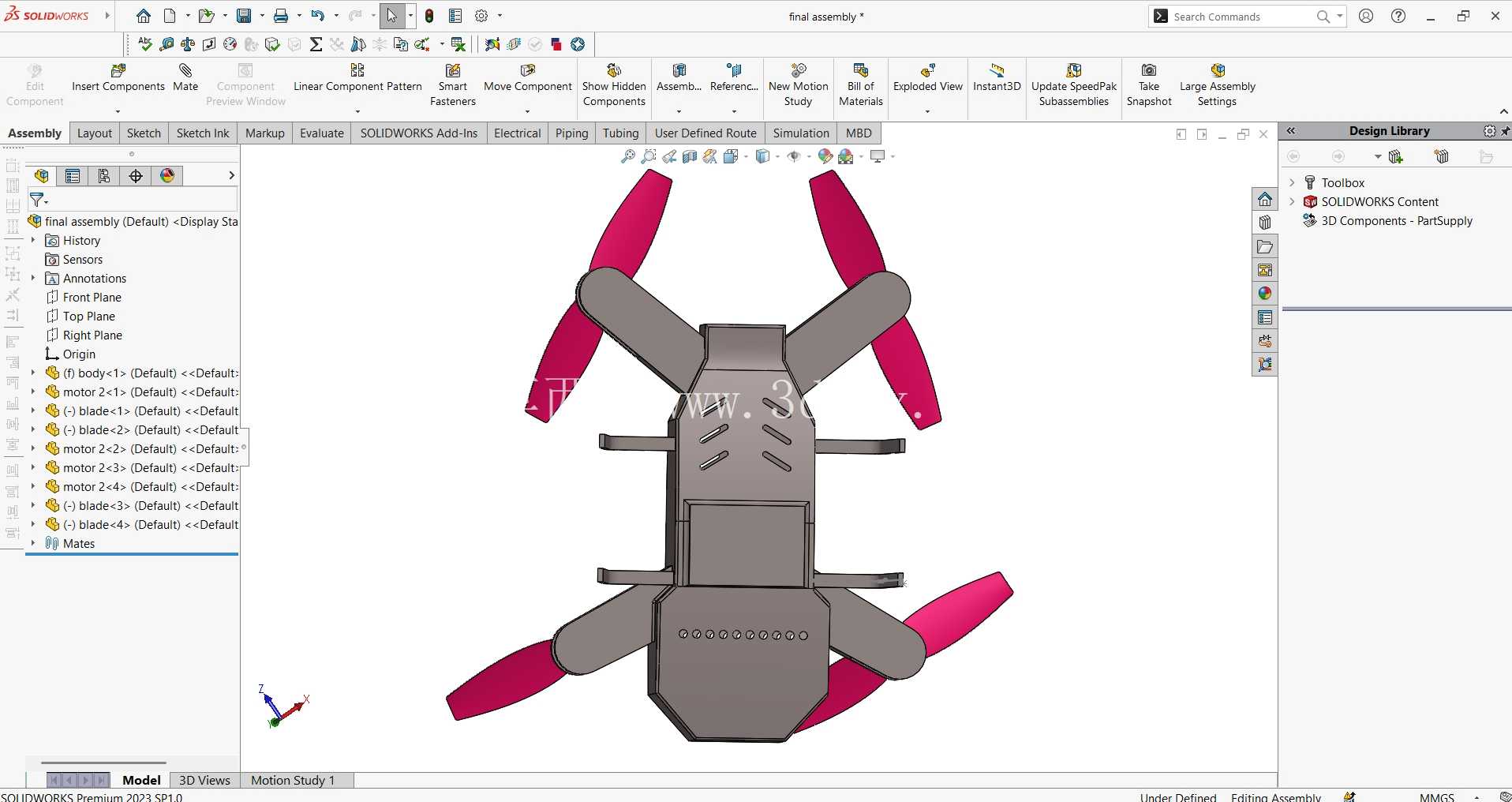
Task: Toggle the rebuild traffic light icon
Action: click(429, 16)
